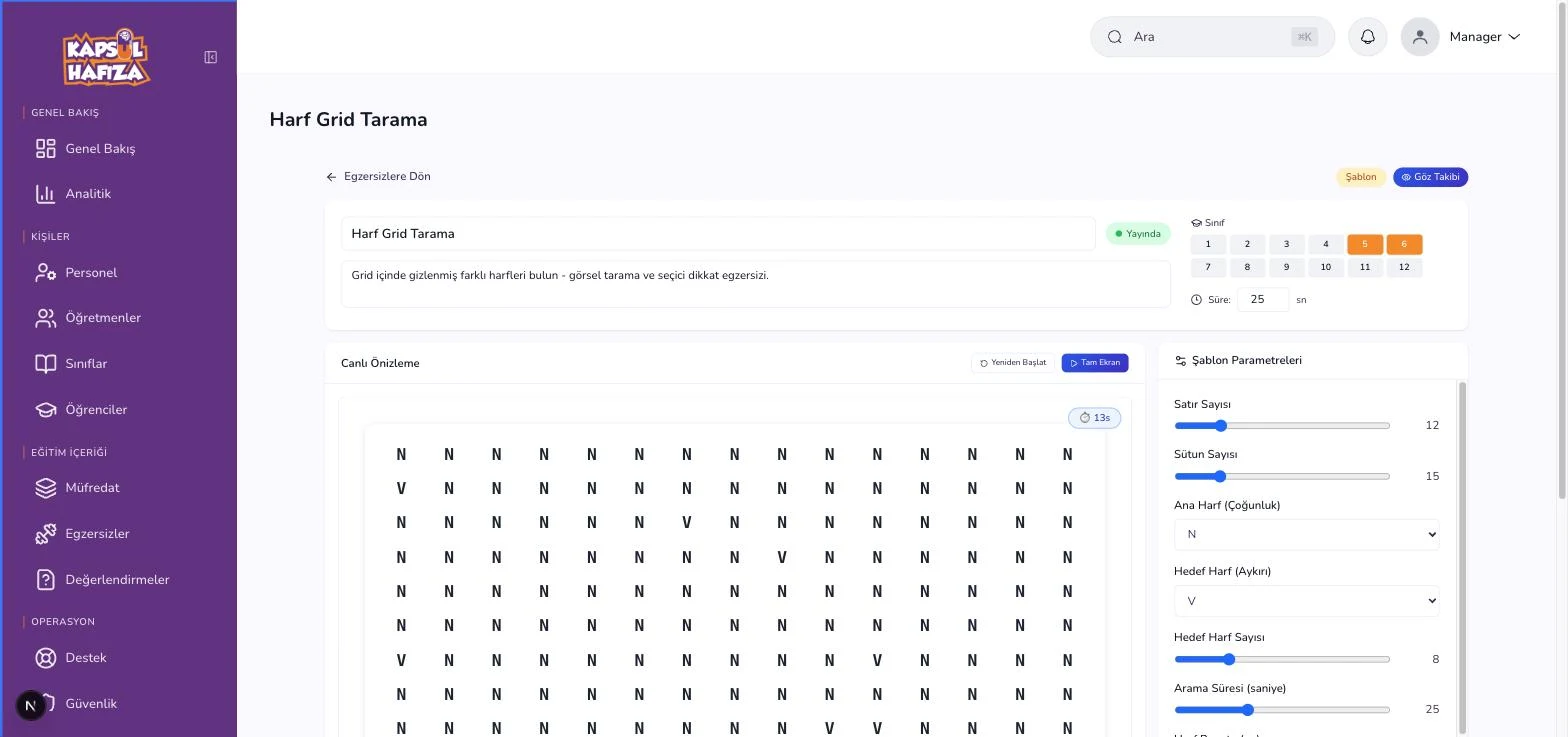Click the Kapsül Hafıza logo
The height and width of the screenshot is (737, 1568).
pos(106,57)
